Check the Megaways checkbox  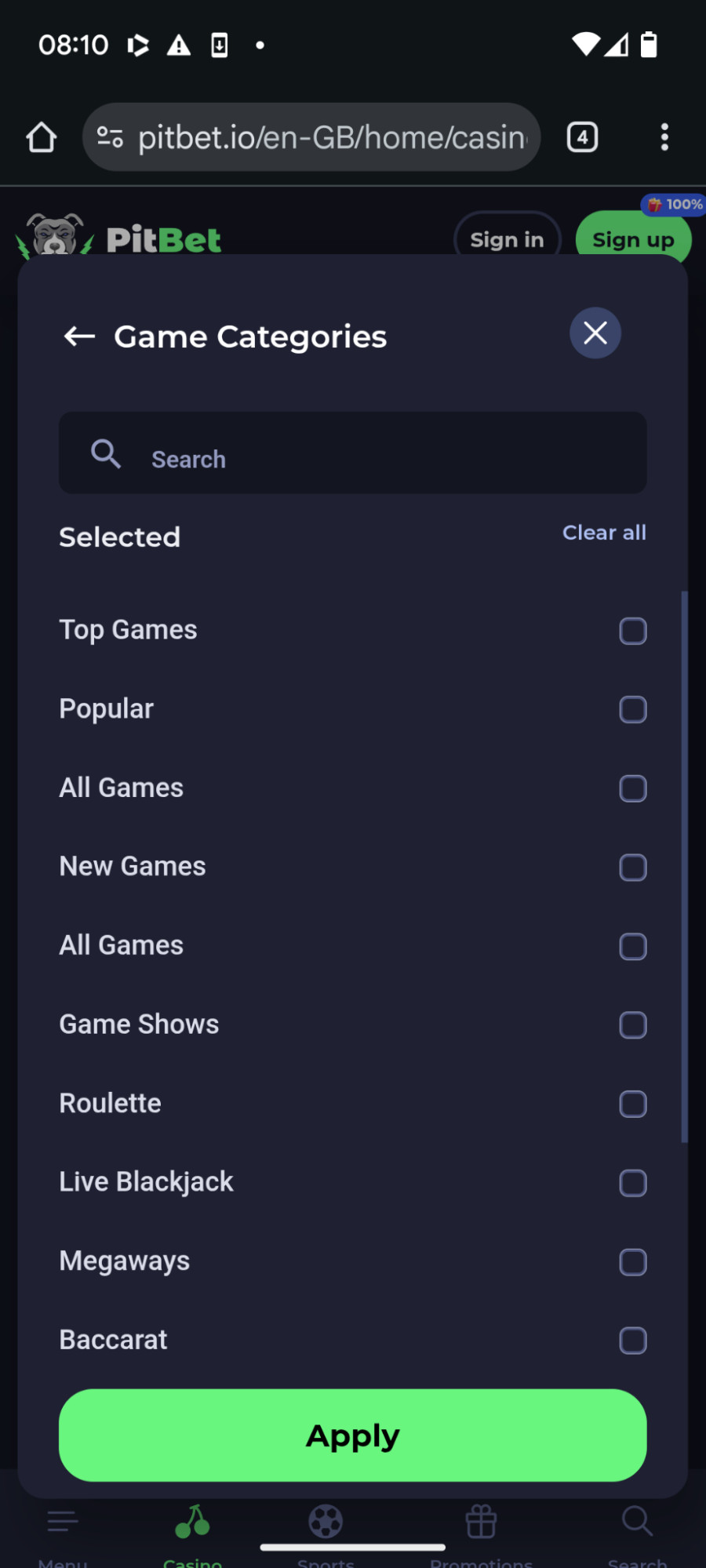pos(632,1262)
